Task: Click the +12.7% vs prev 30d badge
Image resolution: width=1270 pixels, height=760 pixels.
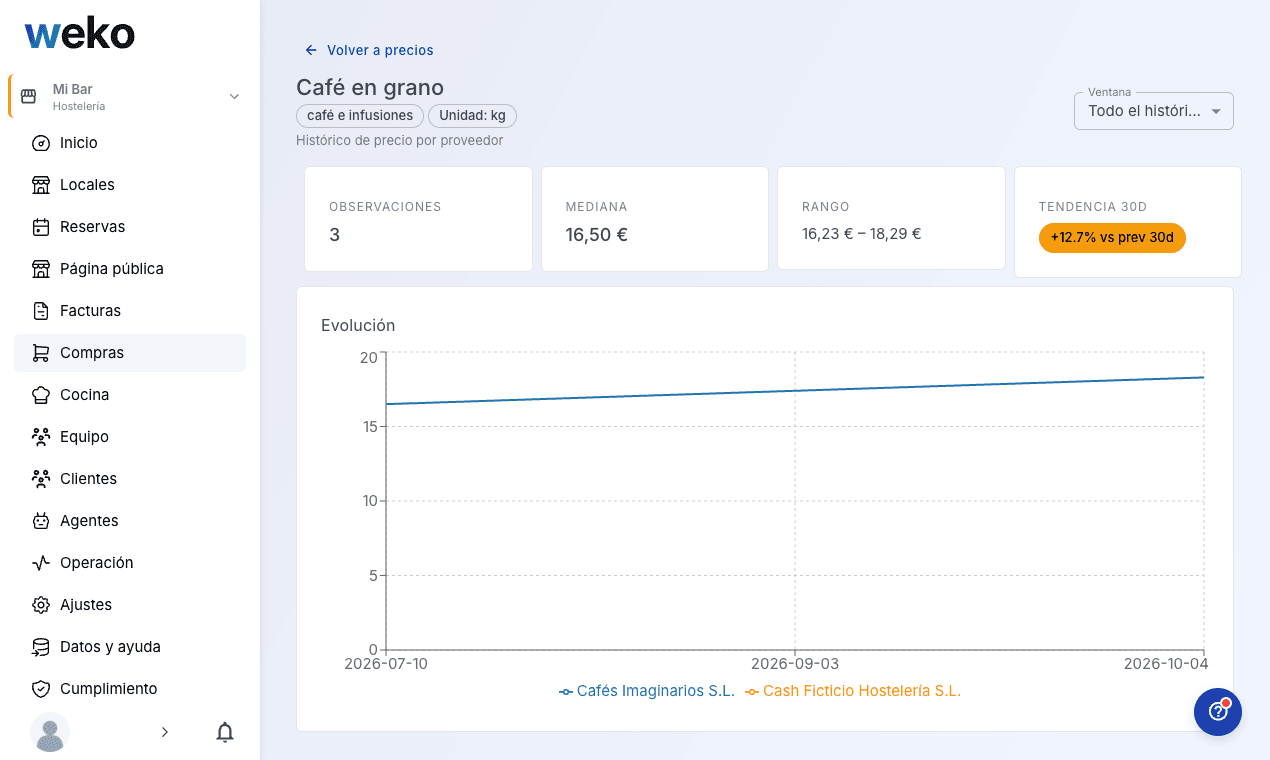Action: pyautogui.click(x=1112, y=238)
